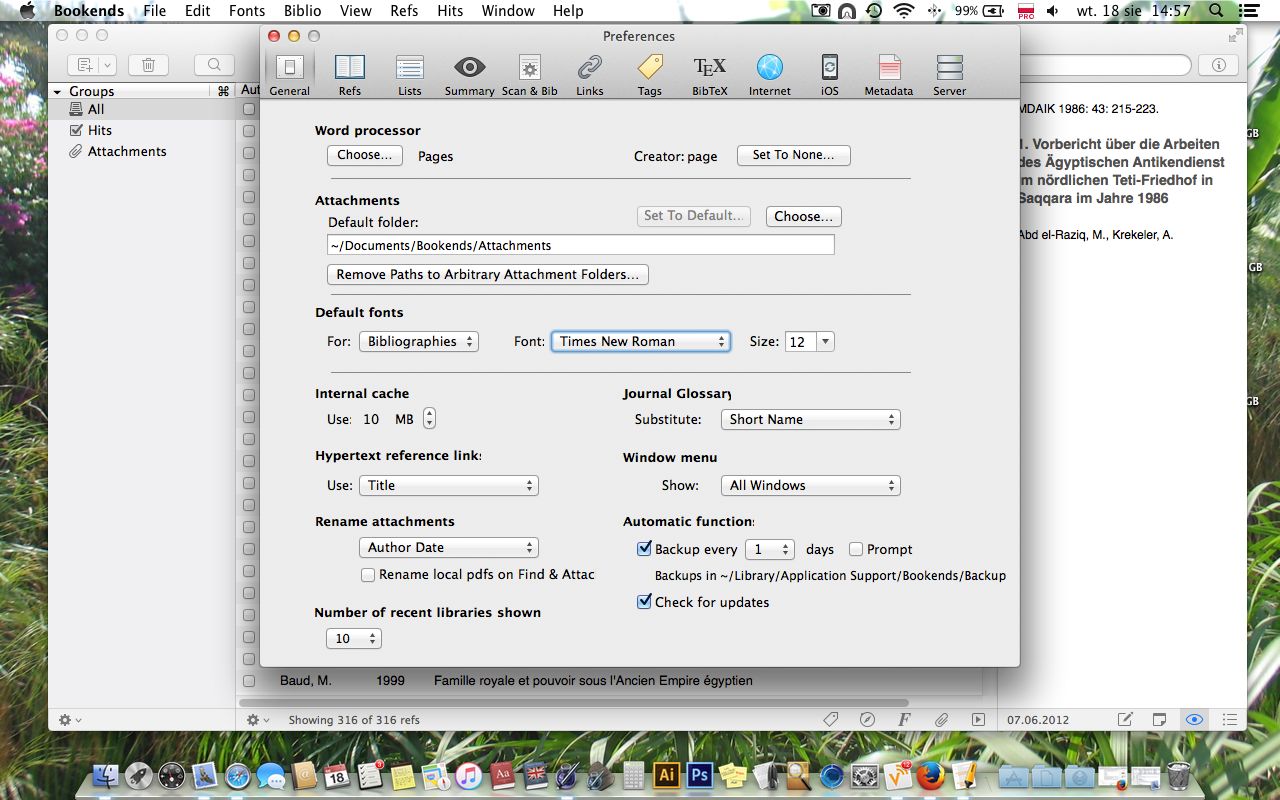Enable Rename local pdfs on Find checkbox

click(x=368, y=575)
